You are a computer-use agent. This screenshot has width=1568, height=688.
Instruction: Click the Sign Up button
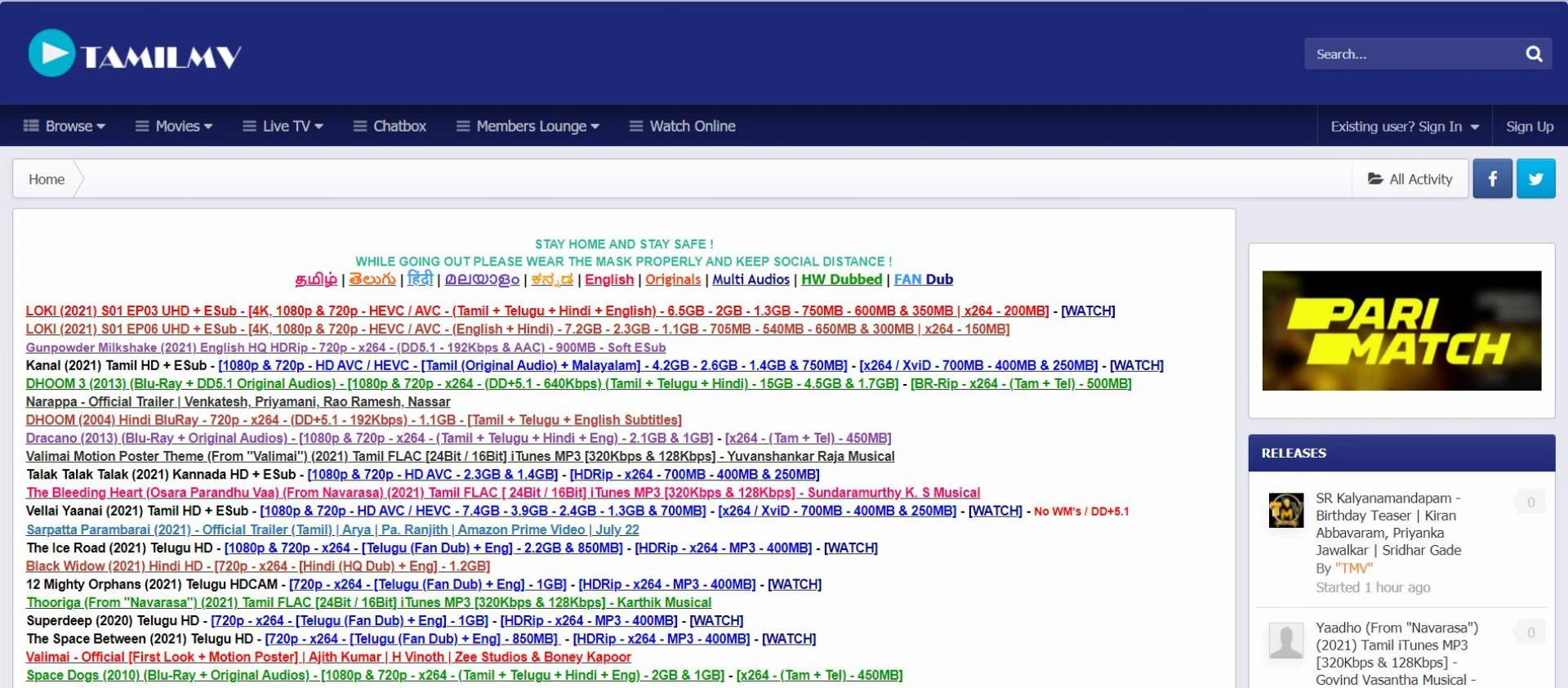tap(1529, 127)
